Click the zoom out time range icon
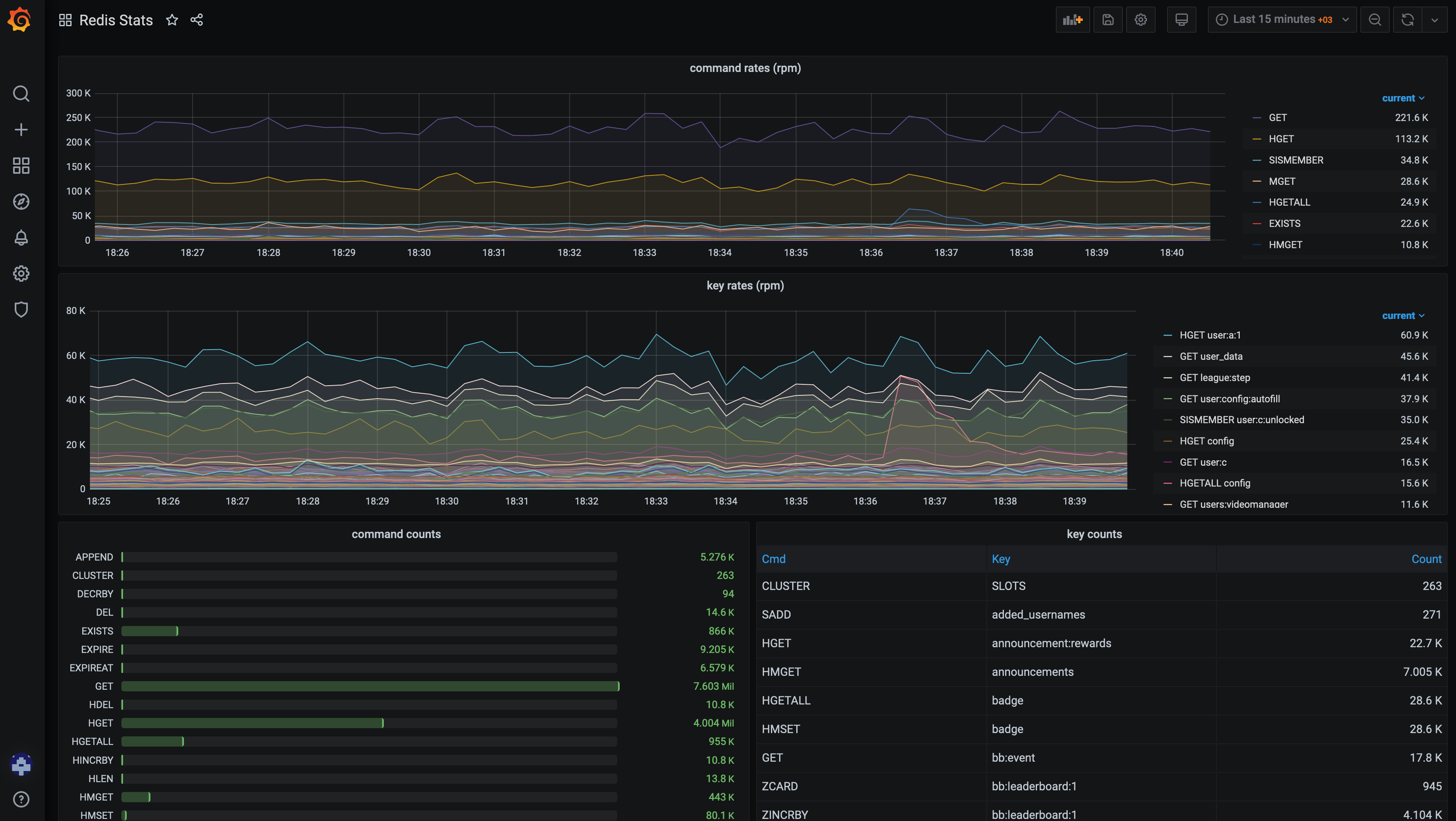Image resolution: width=1456 pixels, height=821 pixels. point(1375,20)
